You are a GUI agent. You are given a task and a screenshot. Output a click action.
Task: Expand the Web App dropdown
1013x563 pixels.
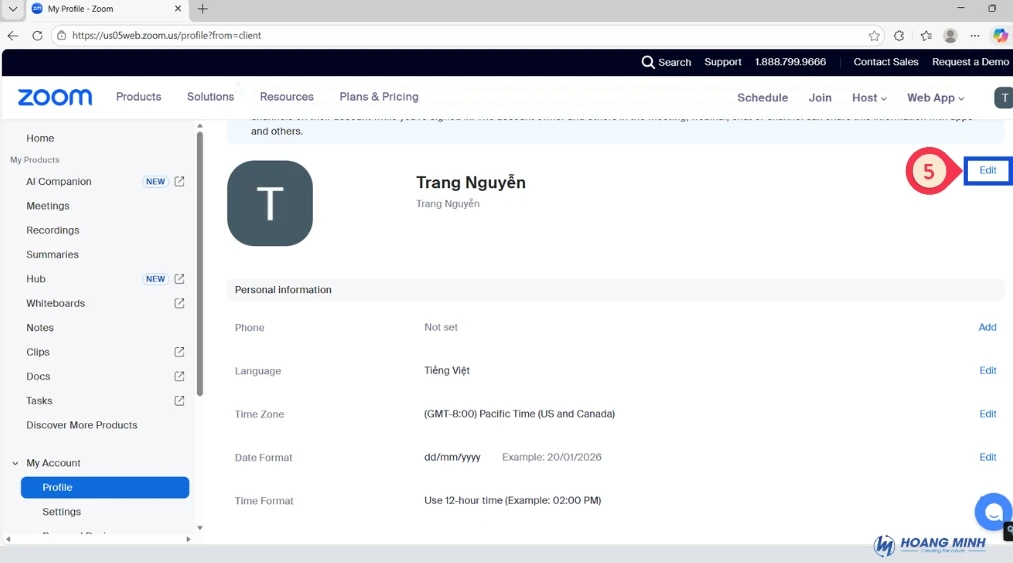tap(935, 98)
